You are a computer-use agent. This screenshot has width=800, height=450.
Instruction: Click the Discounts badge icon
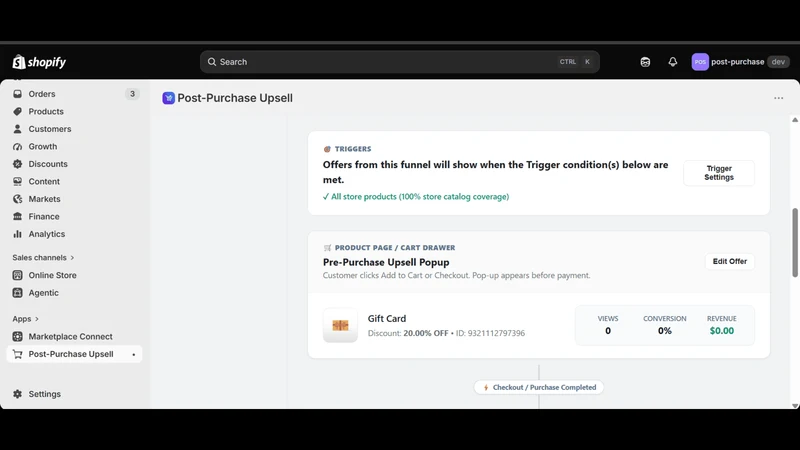point(17,164)
